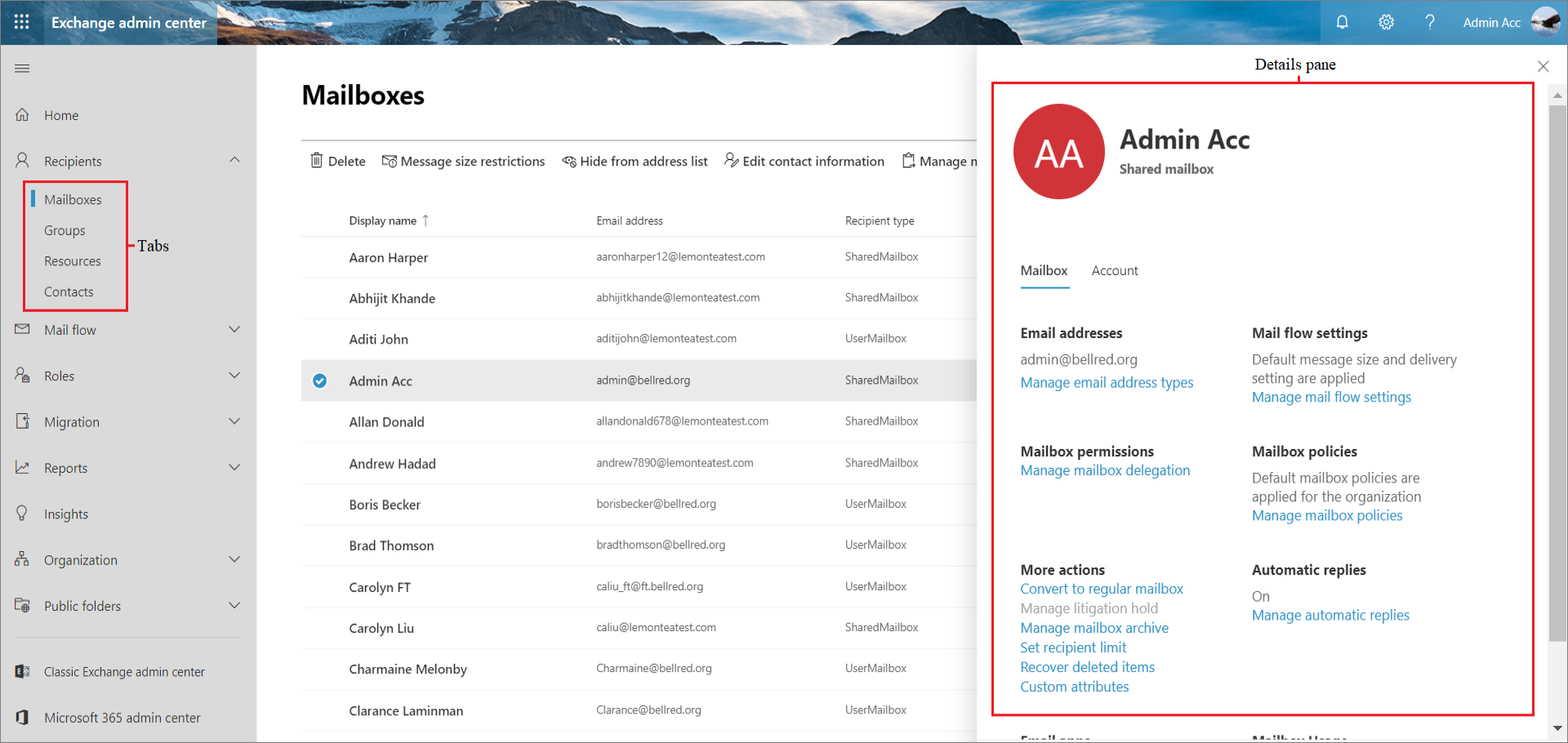Expand the Migration section
1568x743 pixels.
coord(234,422)
